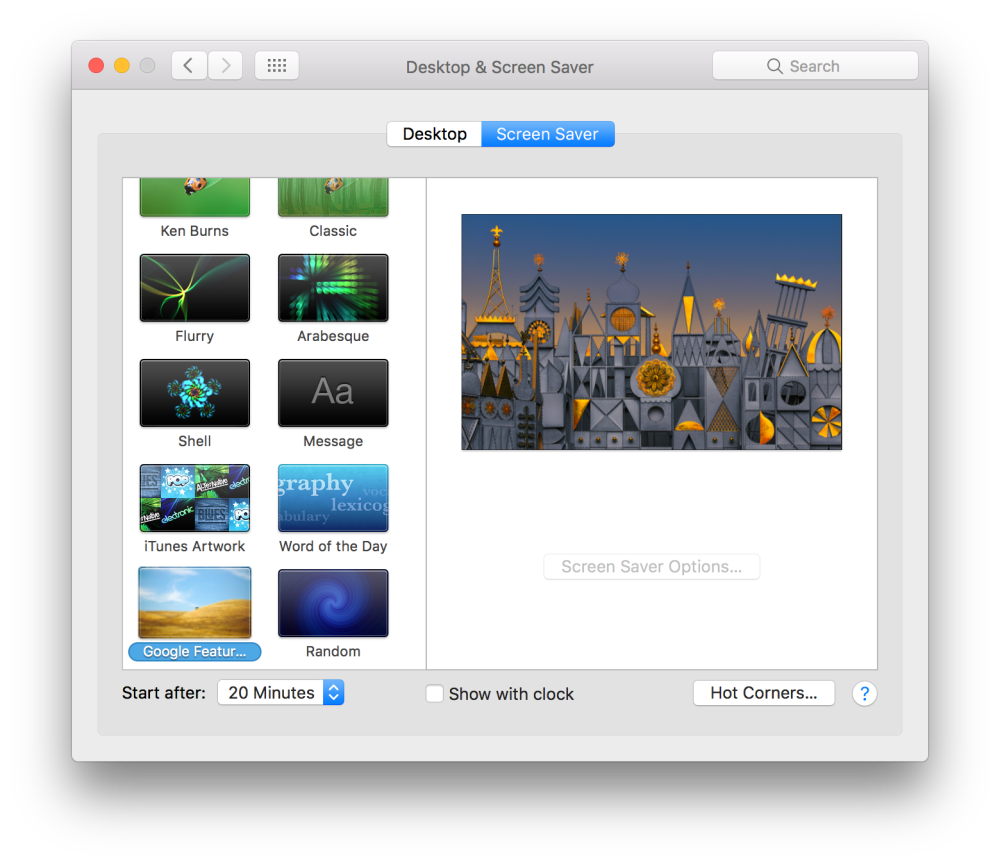Choose the Message screen saver
This screenshot has width=1000, height=864.
click(x=333, y=393)
